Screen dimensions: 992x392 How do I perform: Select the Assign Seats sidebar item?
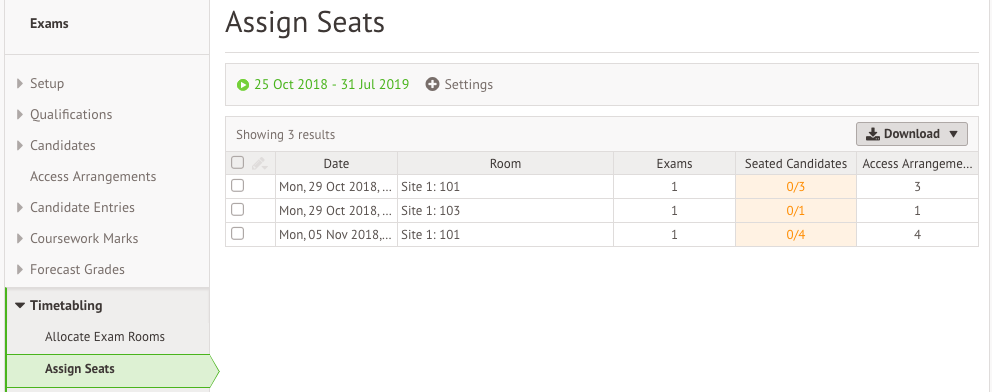coord(80,369)
